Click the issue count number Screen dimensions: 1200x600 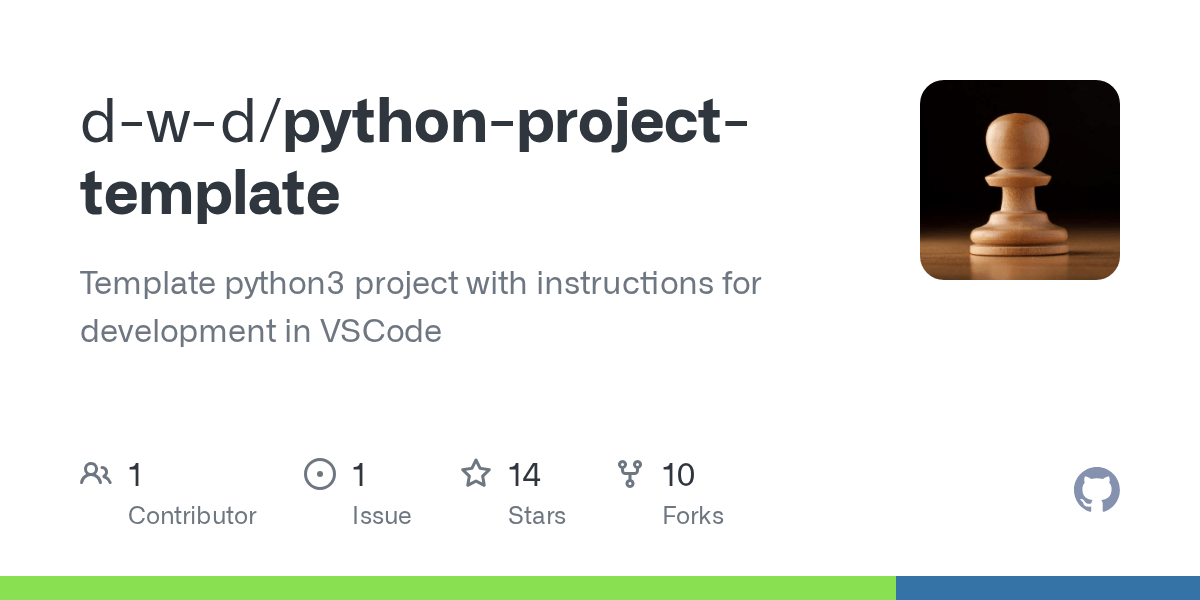click(359, 475)
